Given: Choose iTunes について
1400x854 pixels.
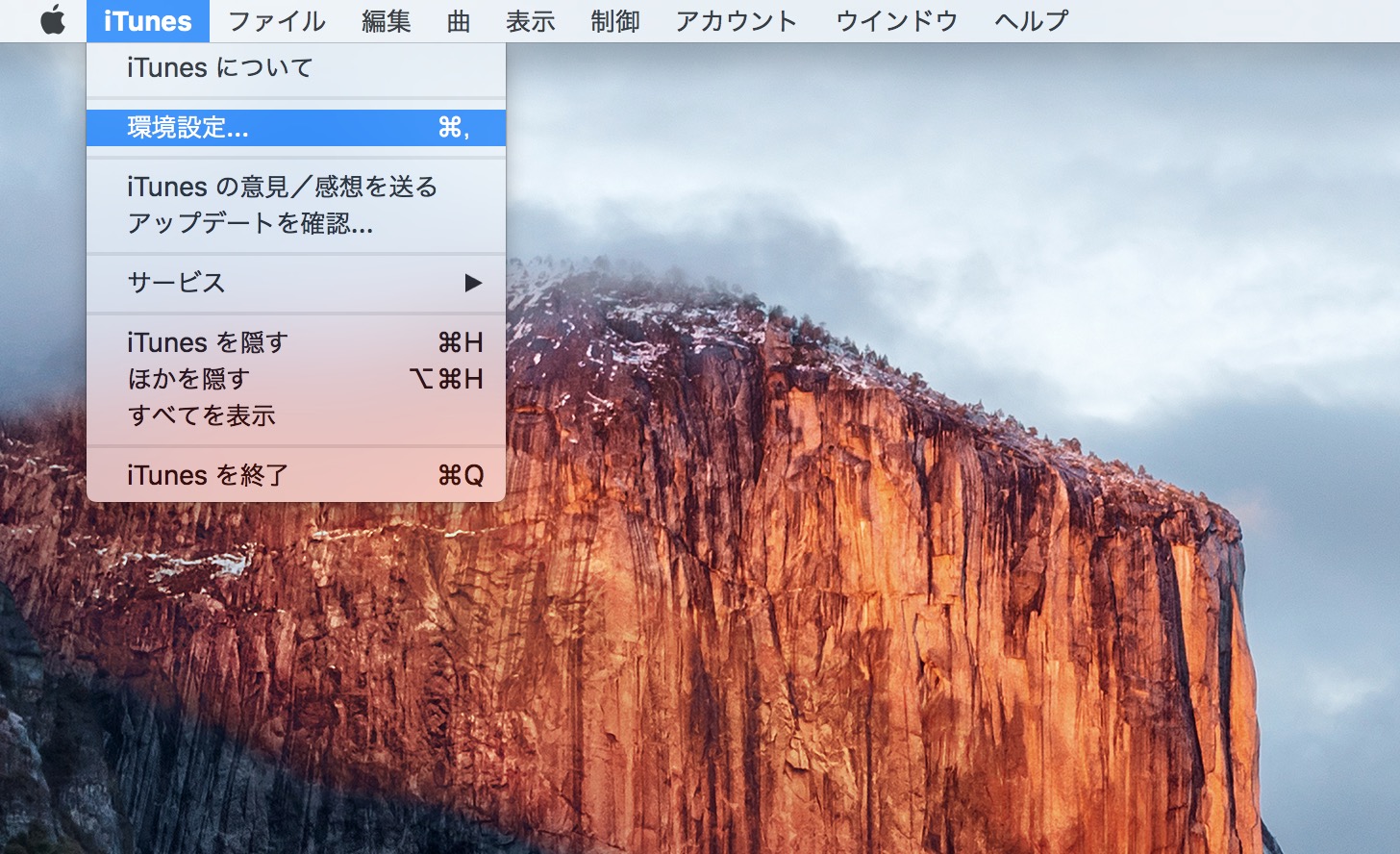Looking at the screenshot, I should coord(296,68).
